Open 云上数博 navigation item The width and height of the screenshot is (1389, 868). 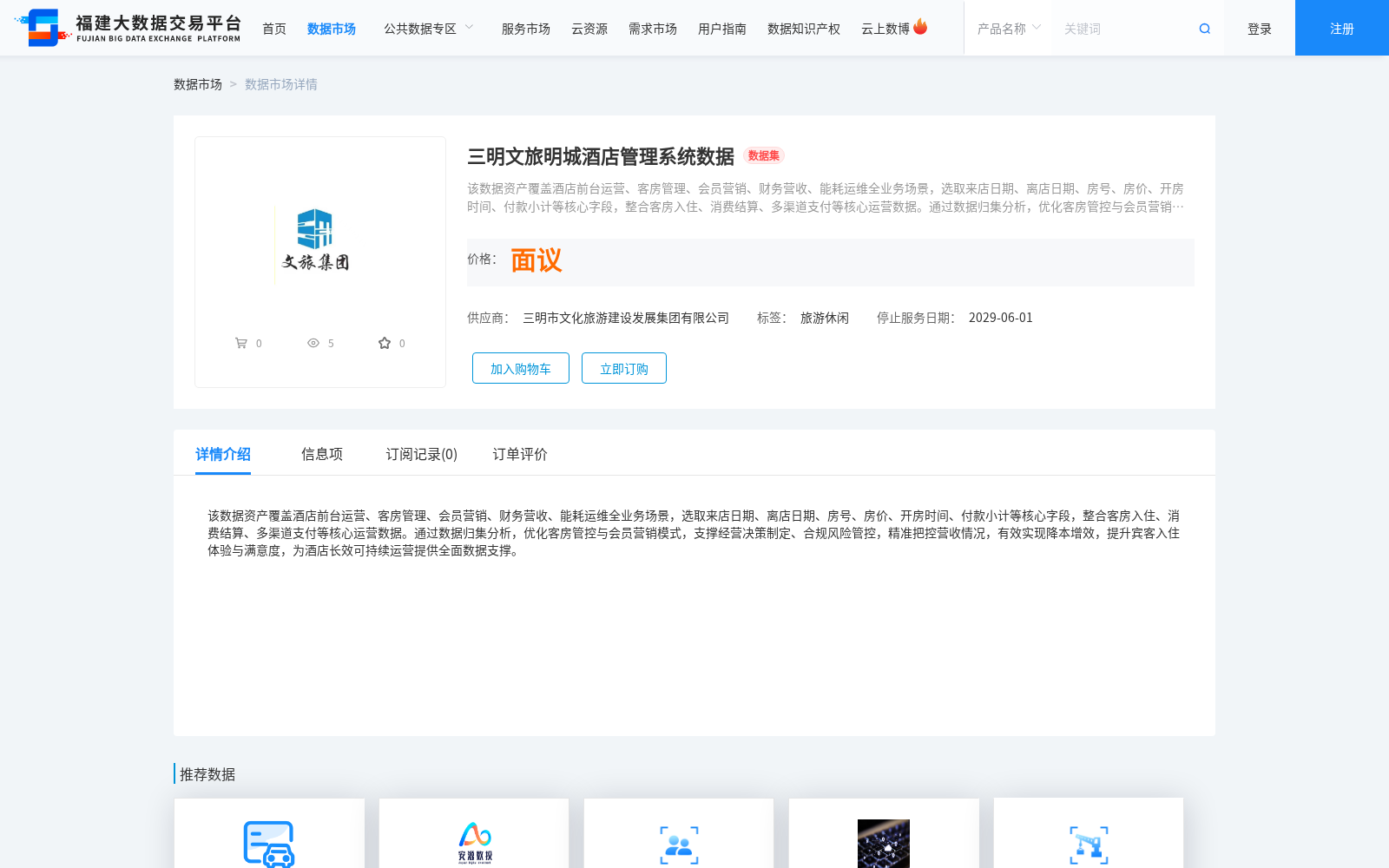885,29
